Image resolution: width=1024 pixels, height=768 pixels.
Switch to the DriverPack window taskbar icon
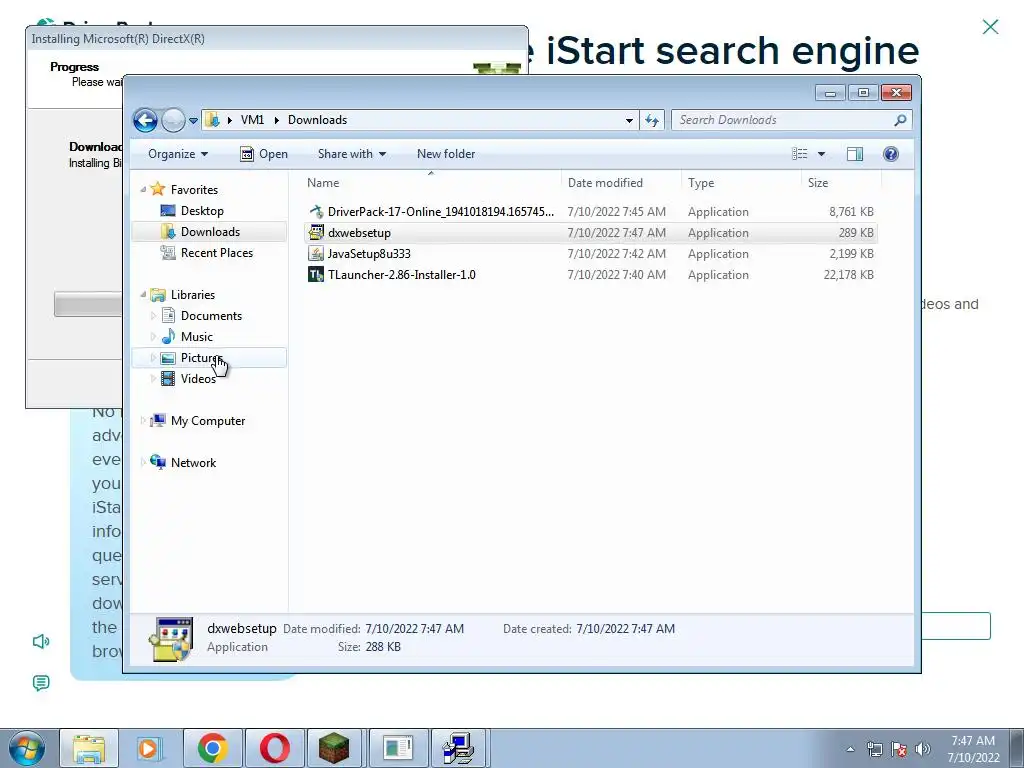point(398,748)
